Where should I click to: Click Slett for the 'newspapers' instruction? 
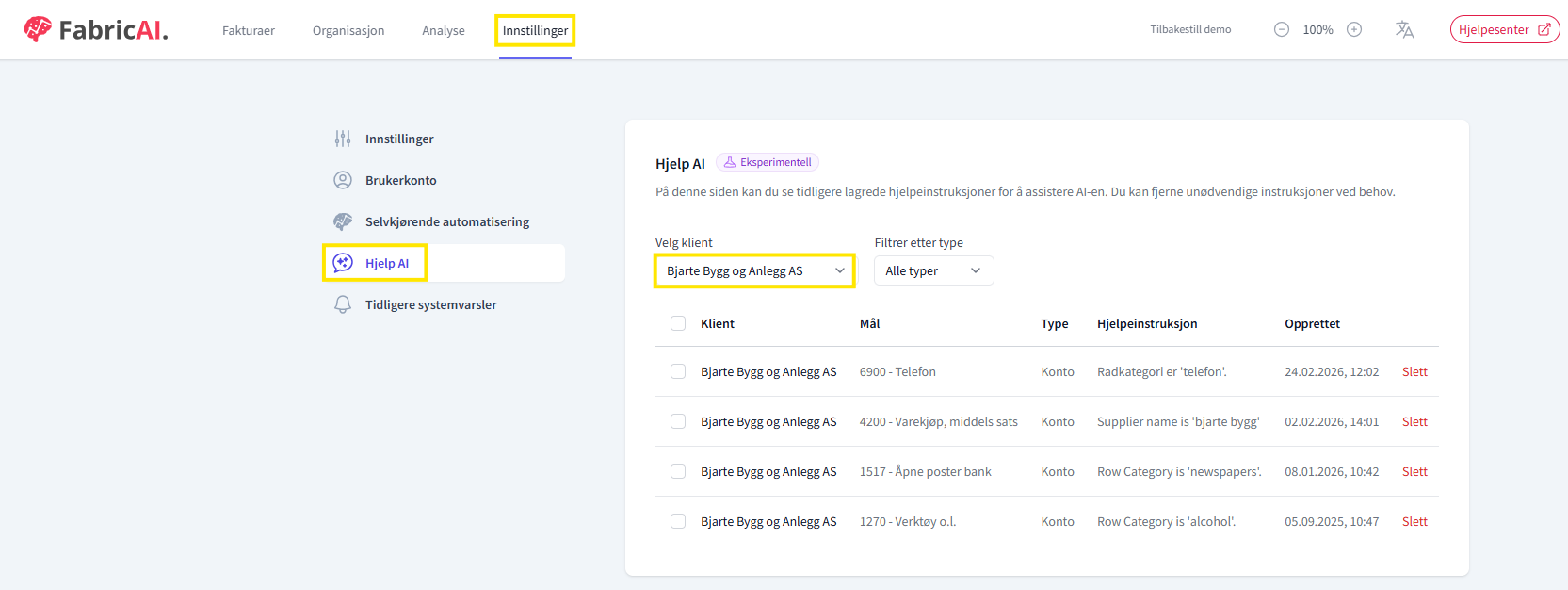tap(1414, 471)
